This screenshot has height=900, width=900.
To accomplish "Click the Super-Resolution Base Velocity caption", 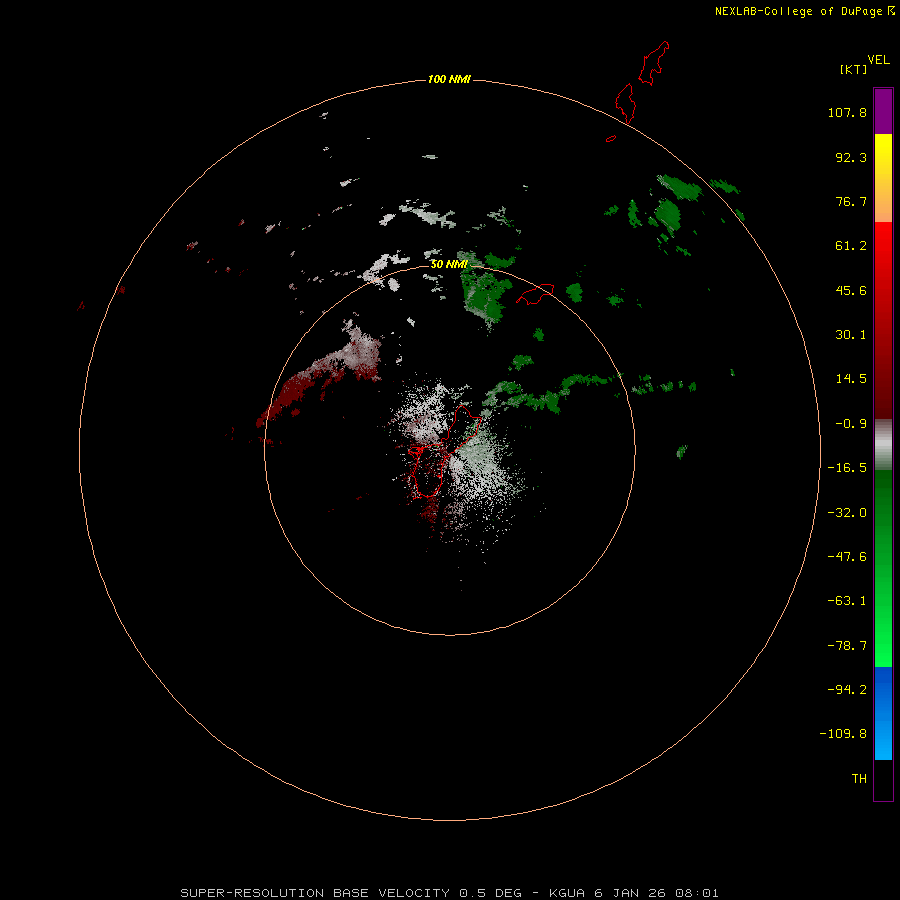I will coord(449,893).
